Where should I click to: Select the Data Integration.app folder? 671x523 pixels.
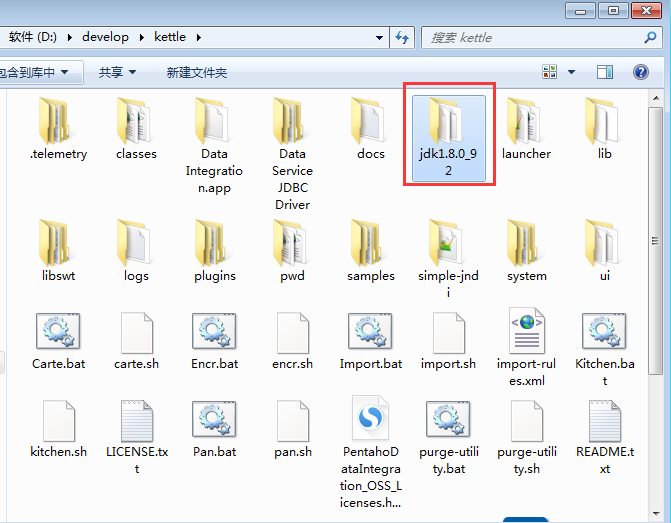click(x=214, y=146)
